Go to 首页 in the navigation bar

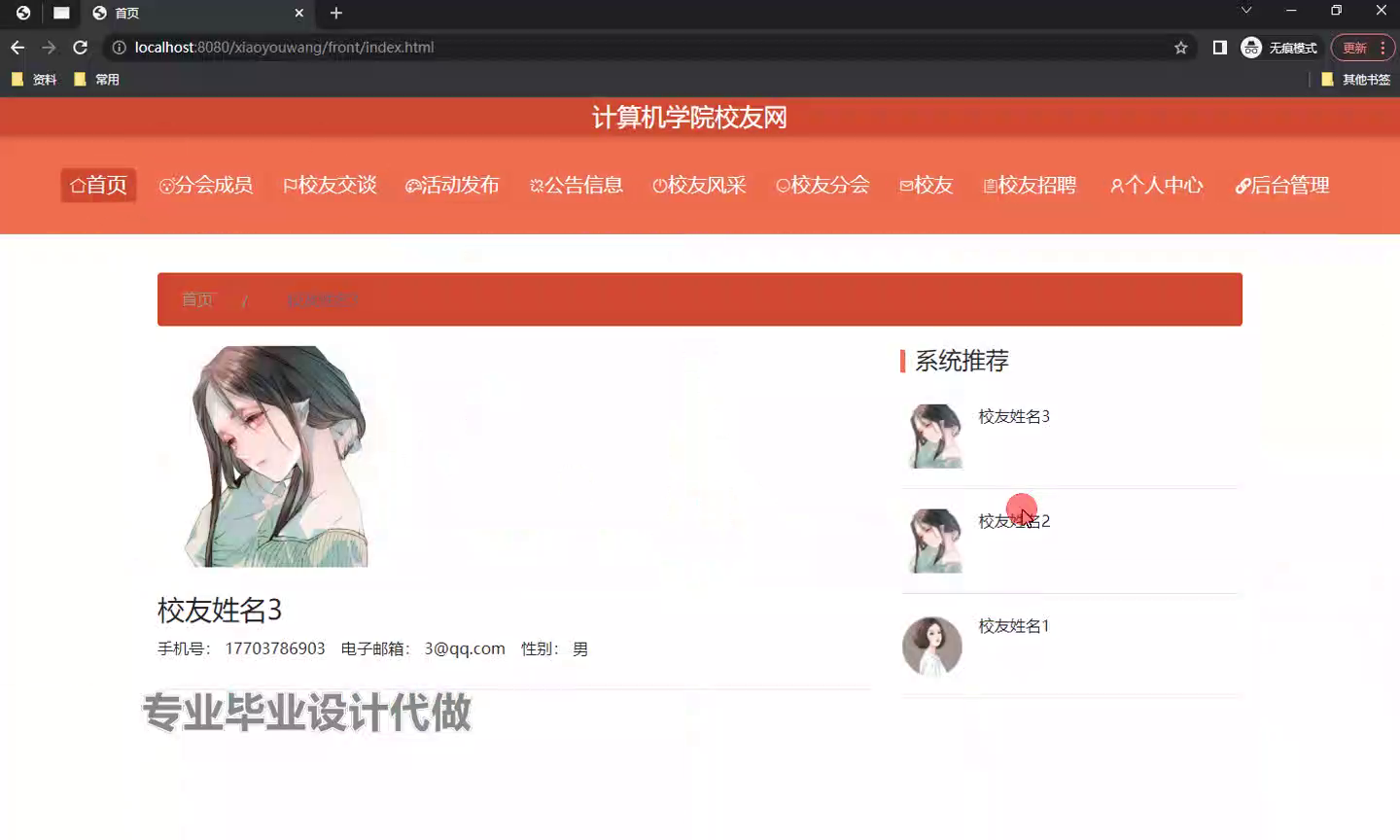click(x=98, y=185)
